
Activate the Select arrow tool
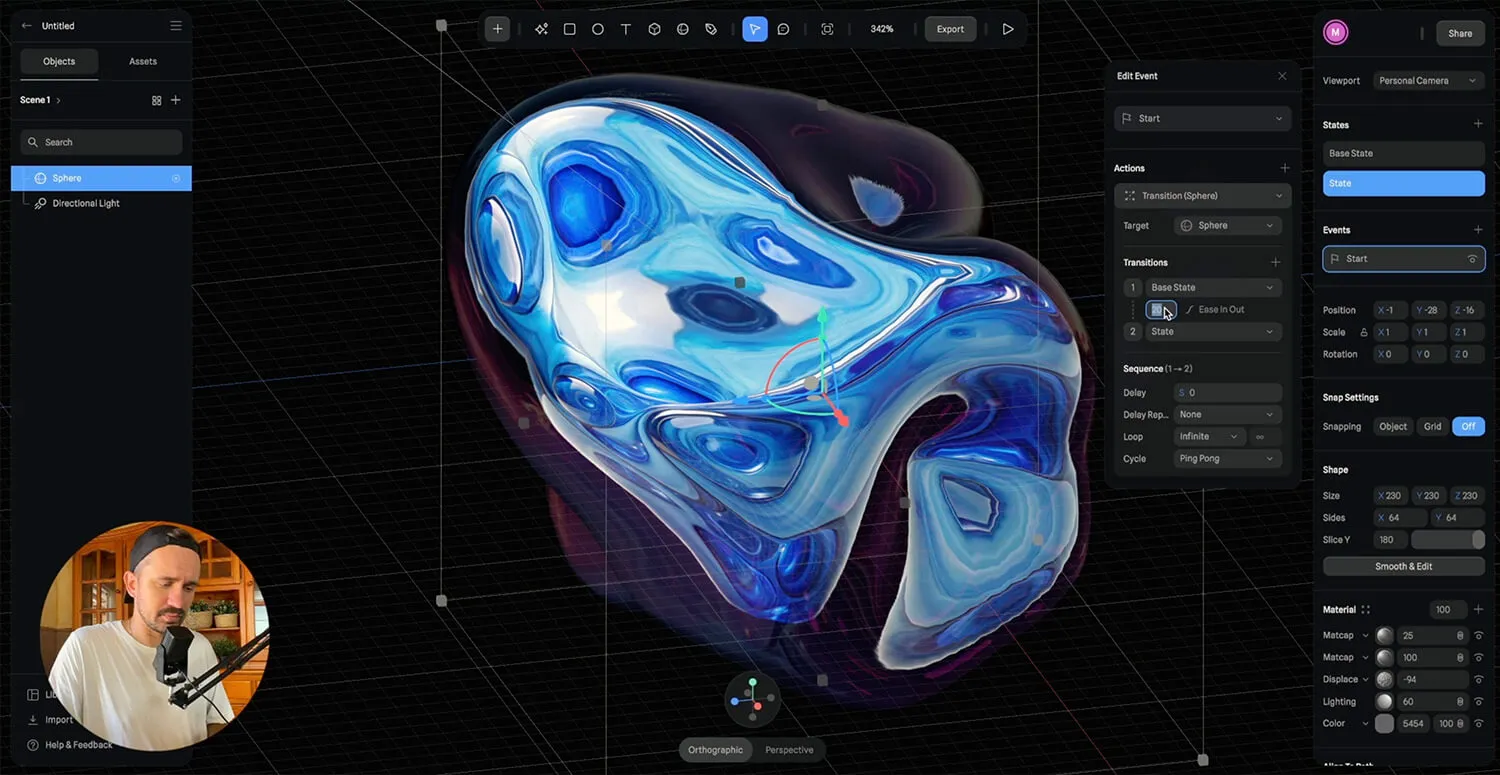click(755, 29)
